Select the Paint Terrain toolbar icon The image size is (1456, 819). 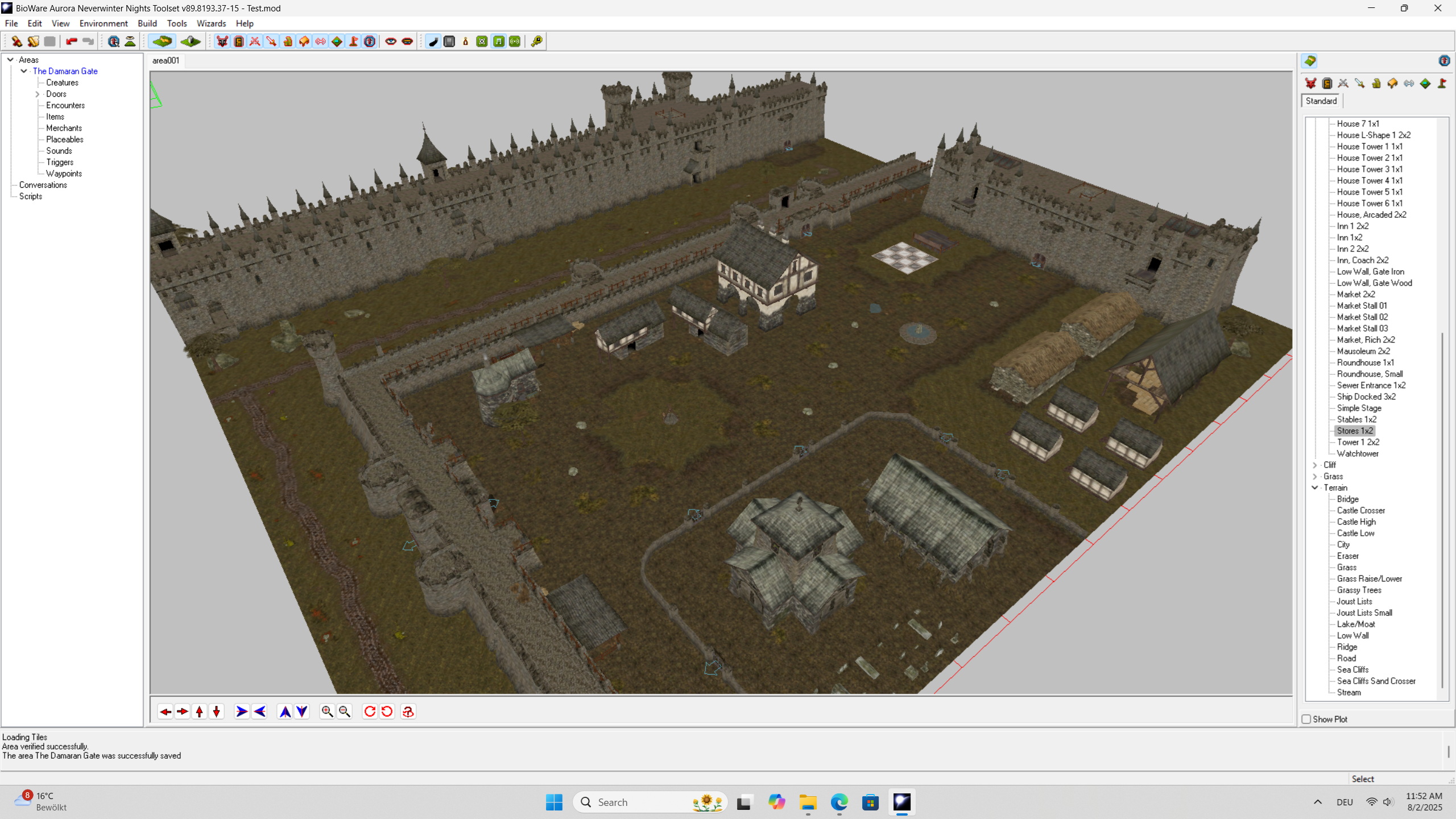pyautogui.click(x=162, y=41)
